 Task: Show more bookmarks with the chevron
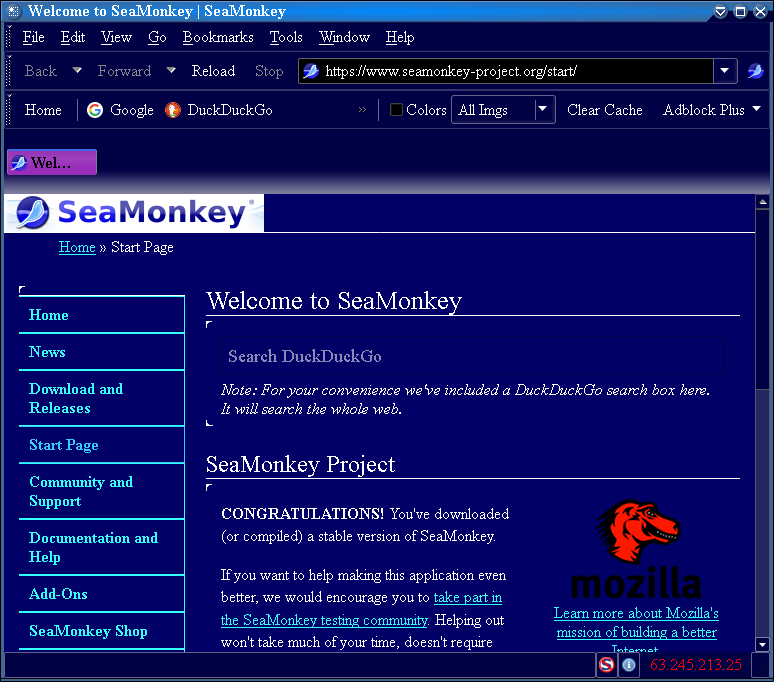coord(362,110)
